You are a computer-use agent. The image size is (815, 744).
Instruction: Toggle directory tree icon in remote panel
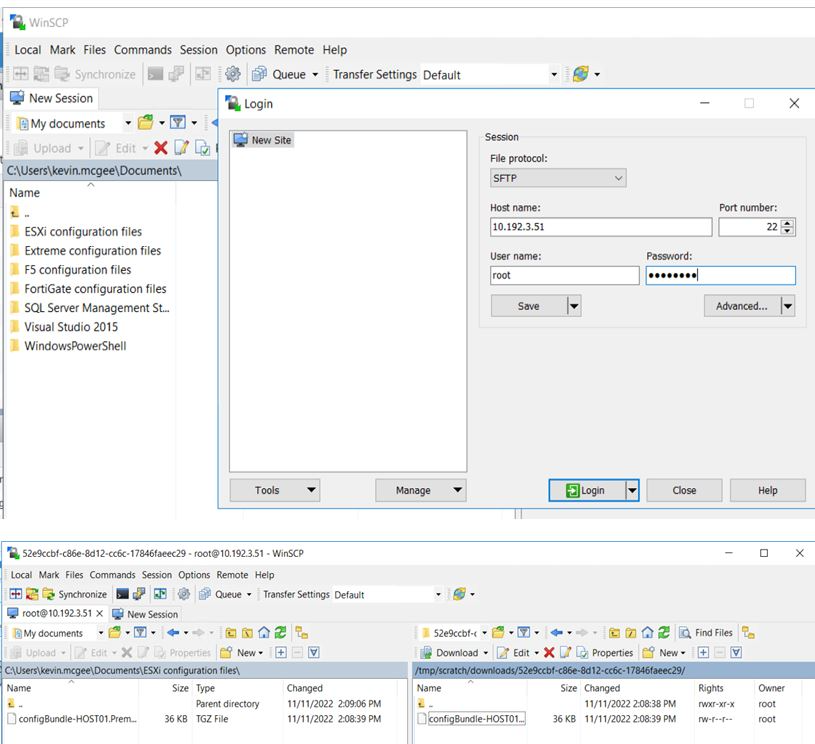point(748,633)
